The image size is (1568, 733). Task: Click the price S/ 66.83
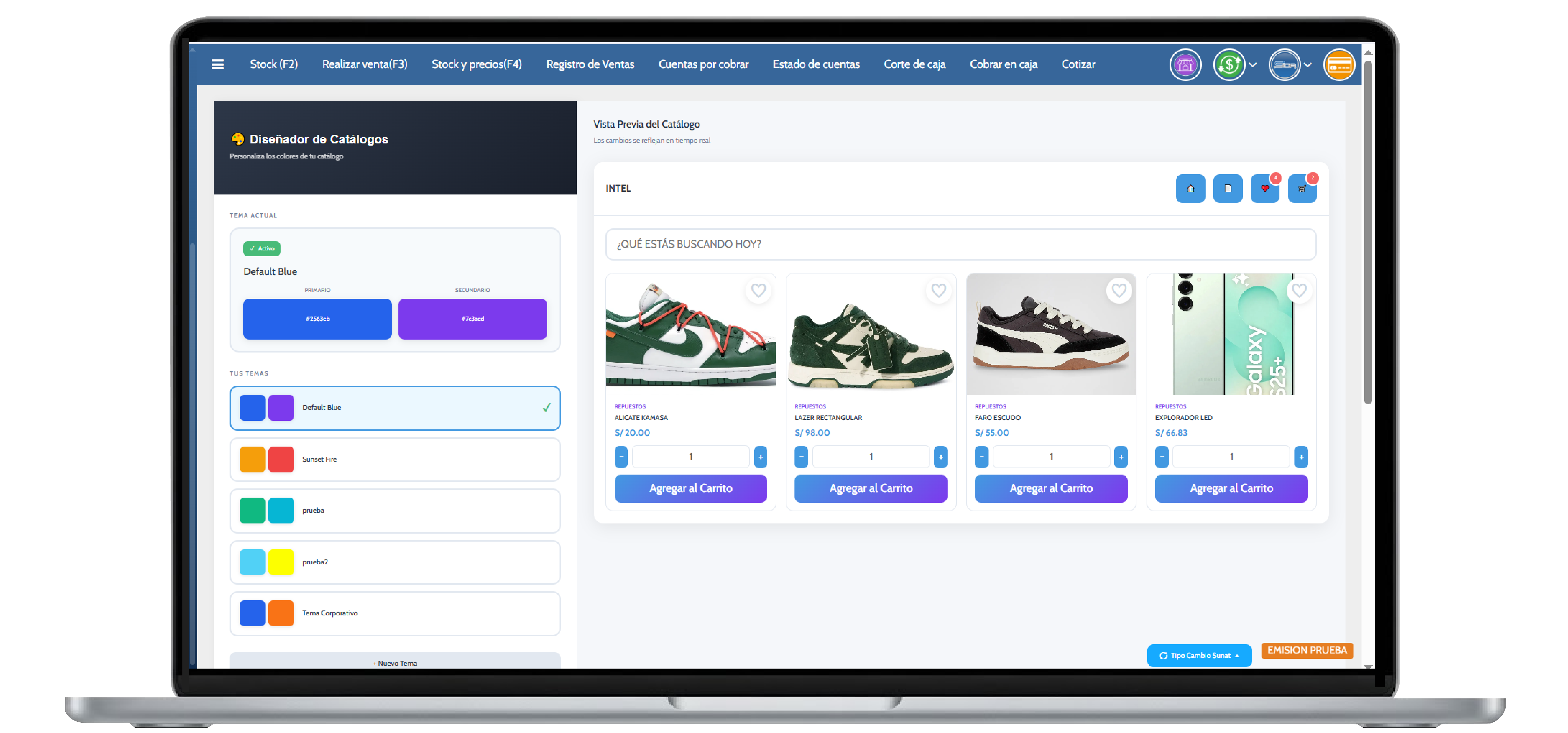click(x=1171, y=433)
